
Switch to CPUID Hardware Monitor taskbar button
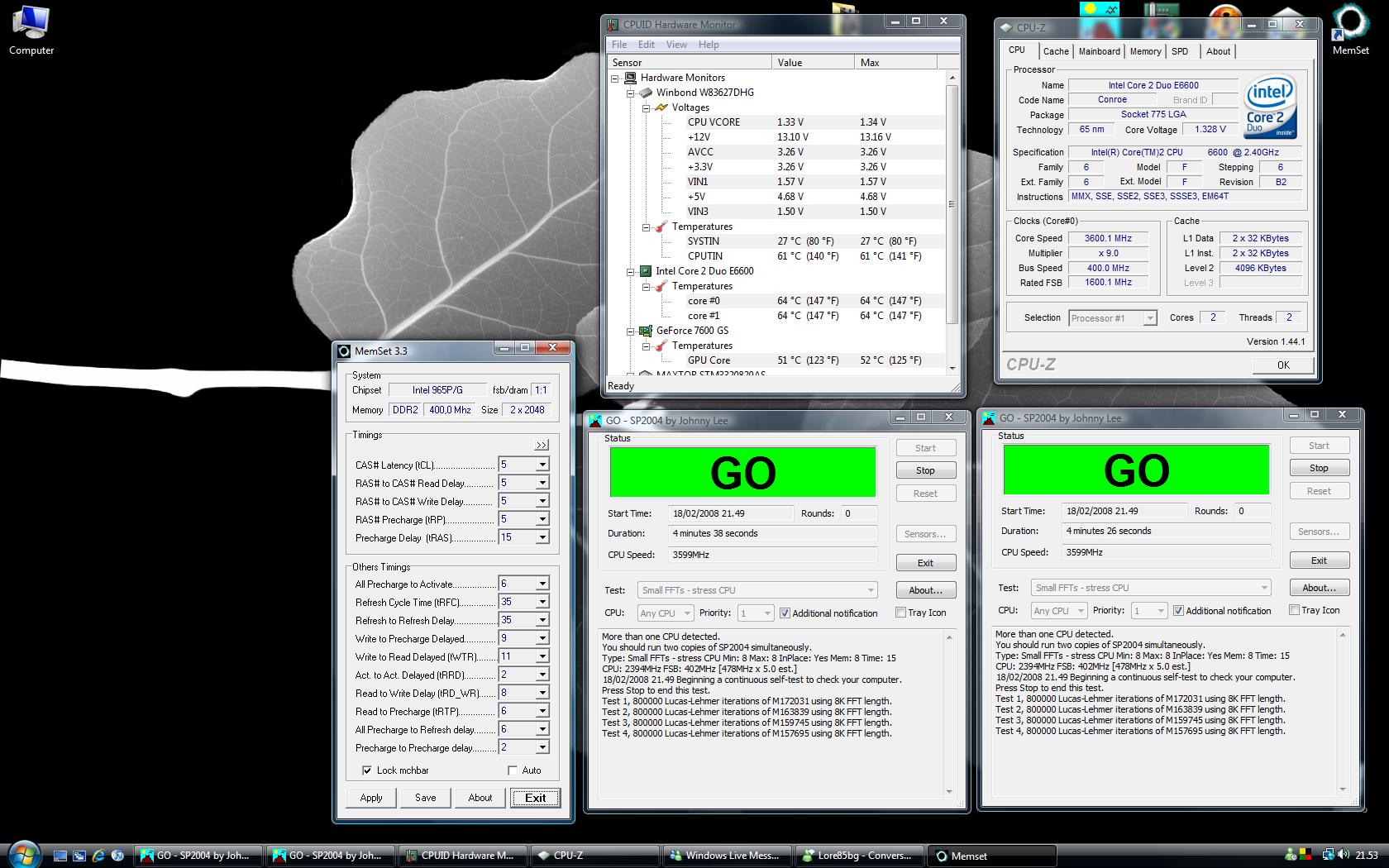click(x=462, y=856)
